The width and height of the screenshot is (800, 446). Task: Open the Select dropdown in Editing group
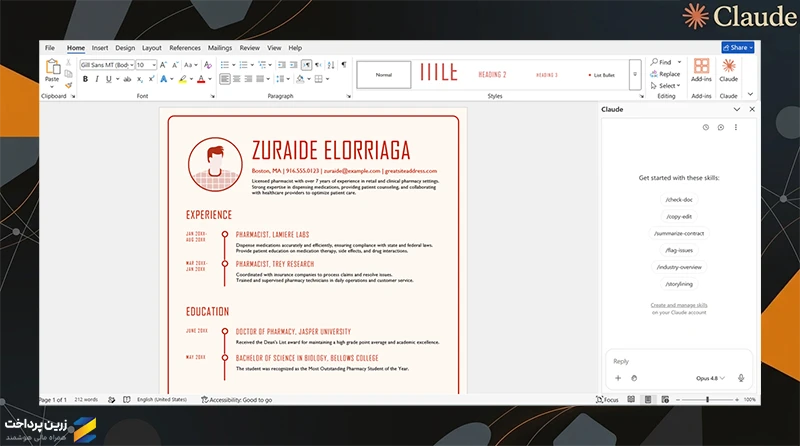pos(666,86)
